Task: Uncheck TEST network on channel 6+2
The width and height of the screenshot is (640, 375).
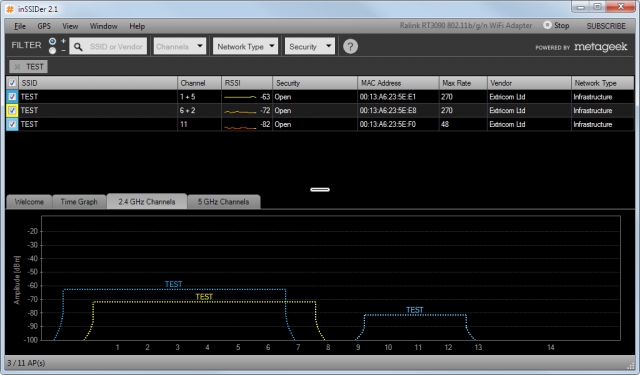Action: (x=12, y=111)
